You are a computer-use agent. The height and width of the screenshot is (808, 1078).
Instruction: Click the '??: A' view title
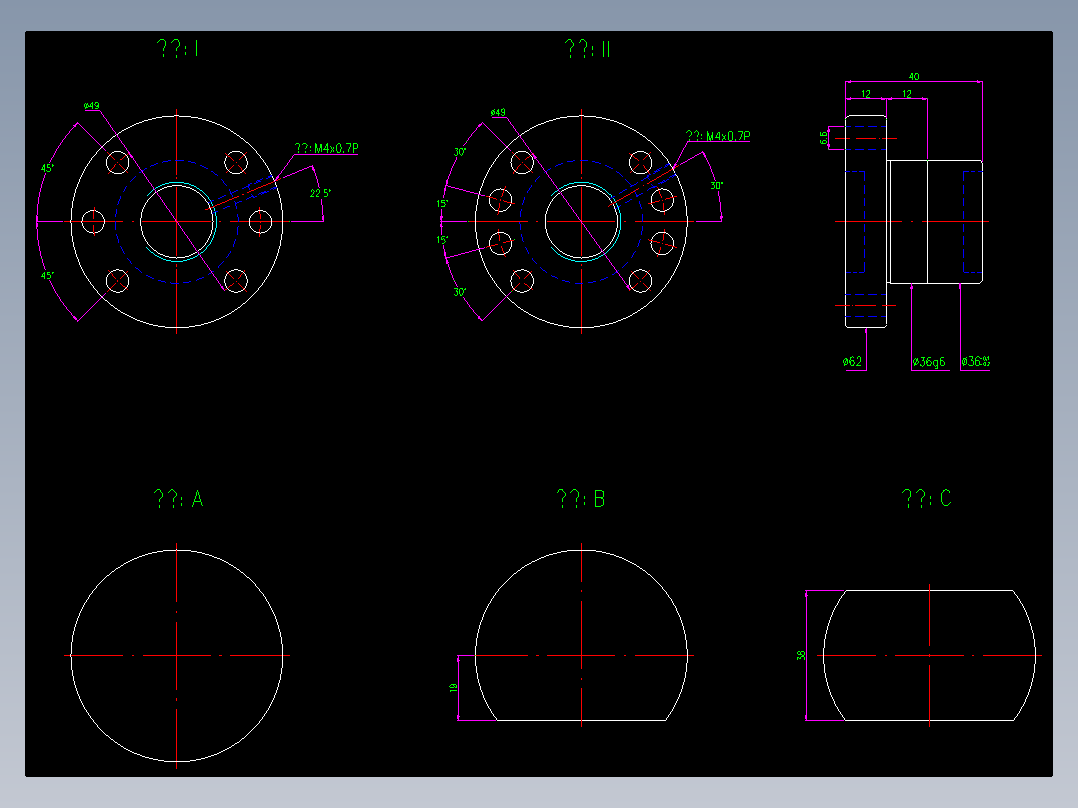click(178, 499)
